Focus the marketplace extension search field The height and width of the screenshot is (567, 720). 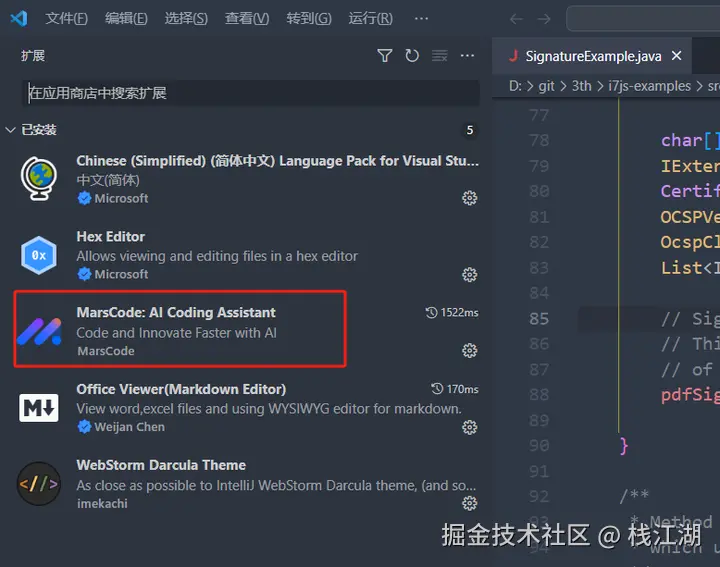coord(251,93)
